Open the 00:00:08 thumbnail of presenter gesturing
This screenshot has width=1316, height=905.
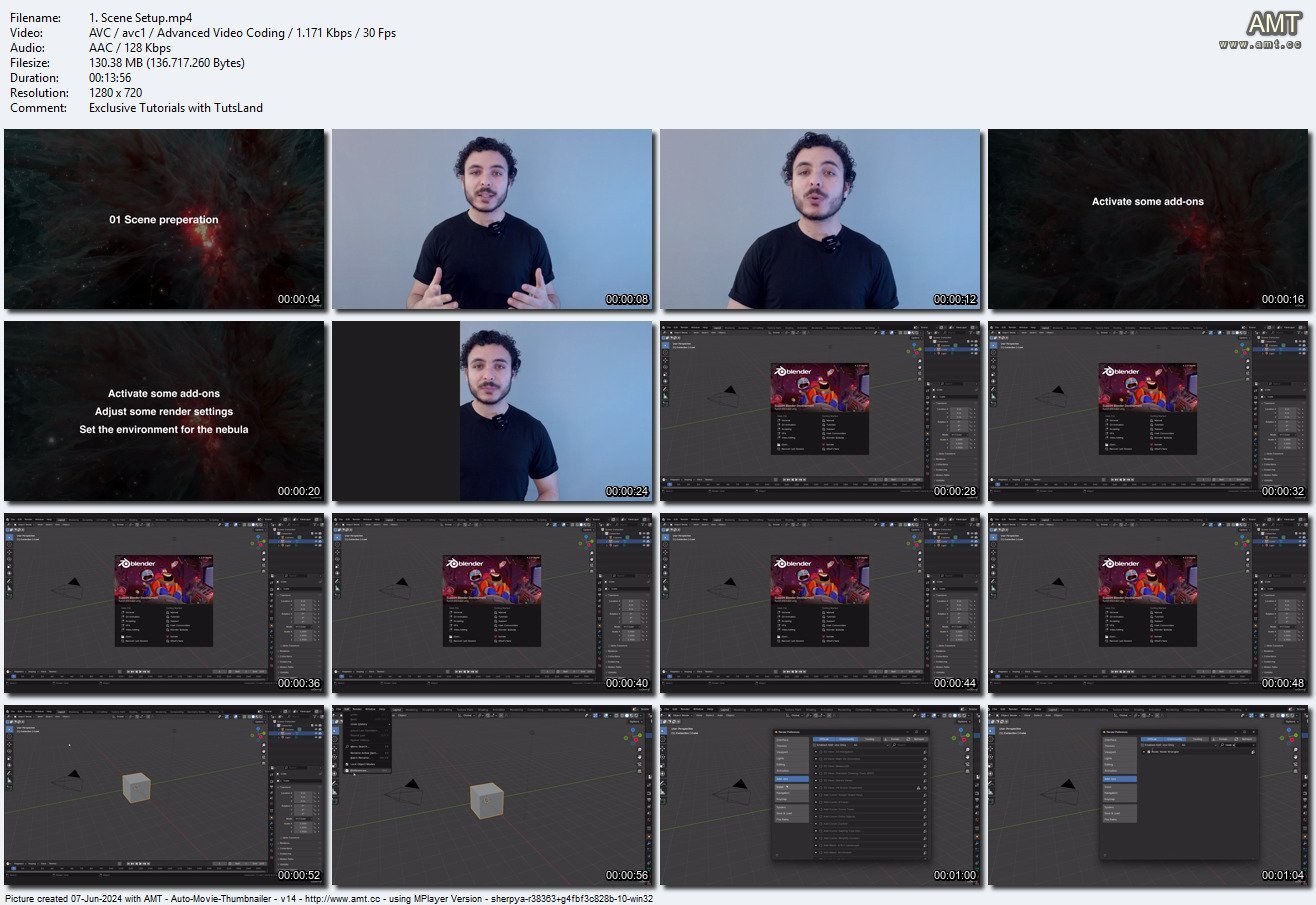pyautogui.click(x=492, y=219)
